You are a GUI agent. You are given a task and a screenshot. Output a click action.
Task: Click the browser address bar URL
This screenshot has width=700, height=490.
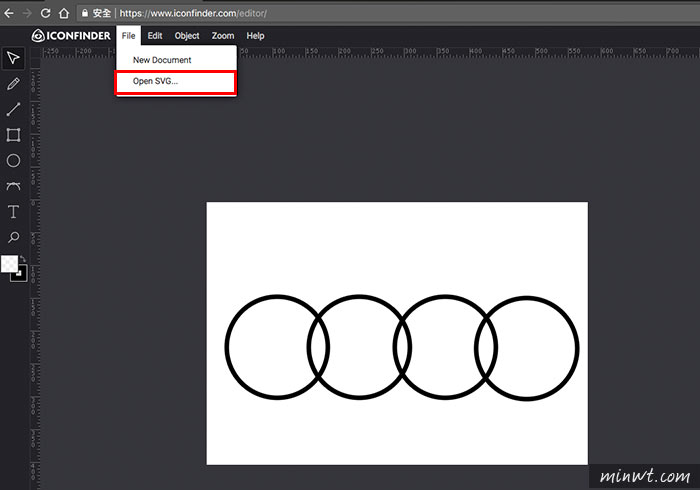[x=193, y=13]
